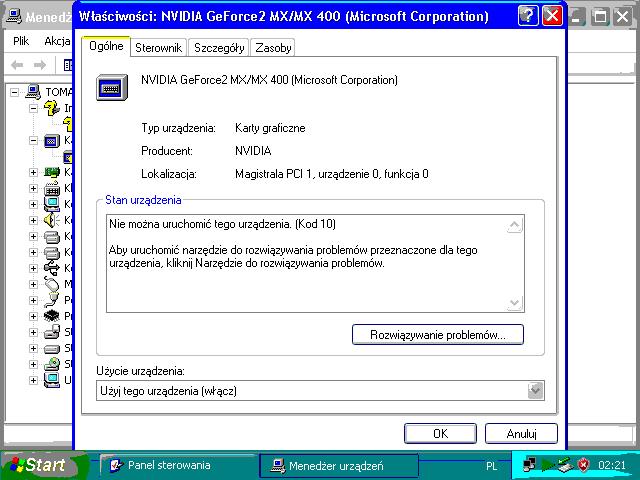Viewport: 640px width, 480px height.
Task: Select the keyboard icon in device tree
Action: 52,188
